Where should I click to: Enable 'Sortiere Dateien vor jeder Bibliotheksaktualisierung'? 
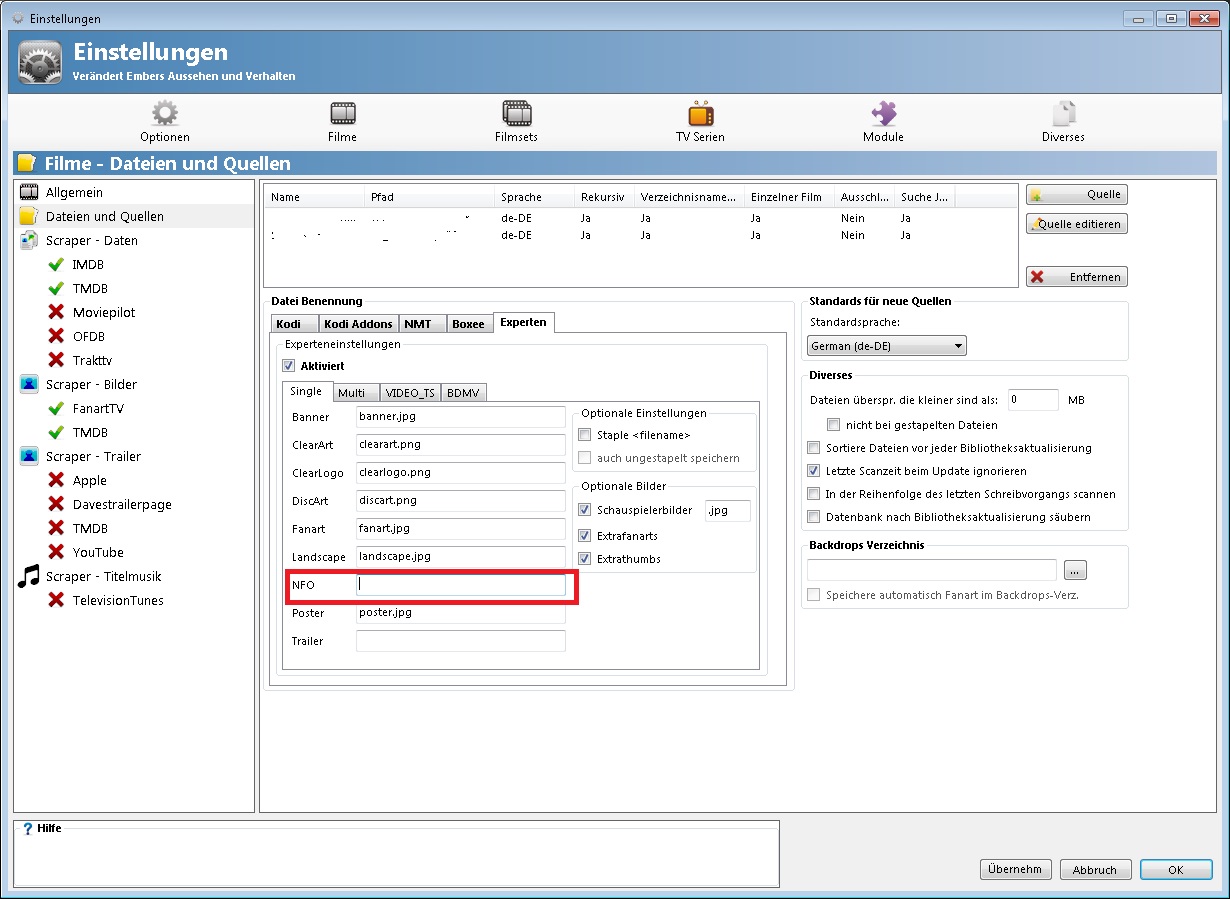(814, 448)
